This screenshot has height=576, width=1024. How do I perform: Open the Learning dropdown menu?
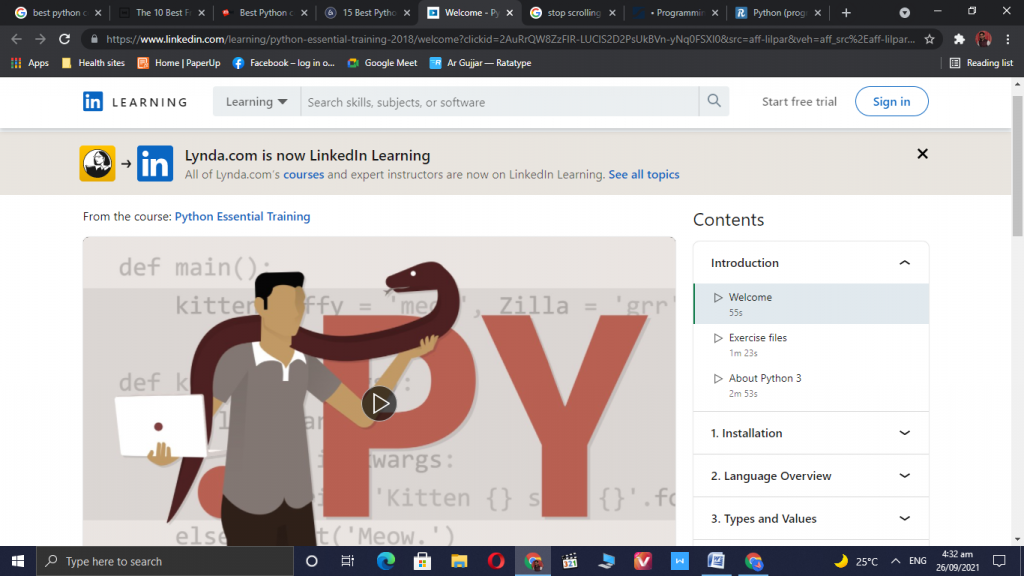click(256, 102)
